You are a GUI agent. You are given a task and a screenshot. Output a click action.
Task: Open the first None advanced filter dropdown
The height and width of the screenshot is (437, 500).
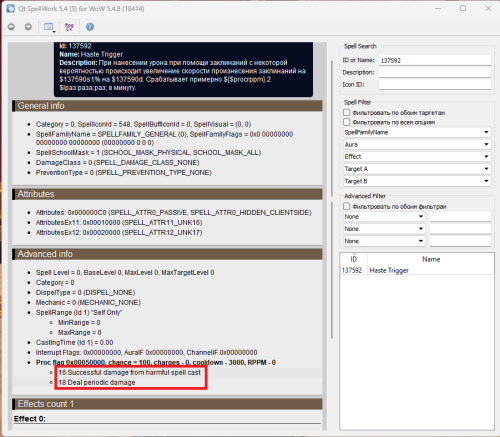pos(384,217)
